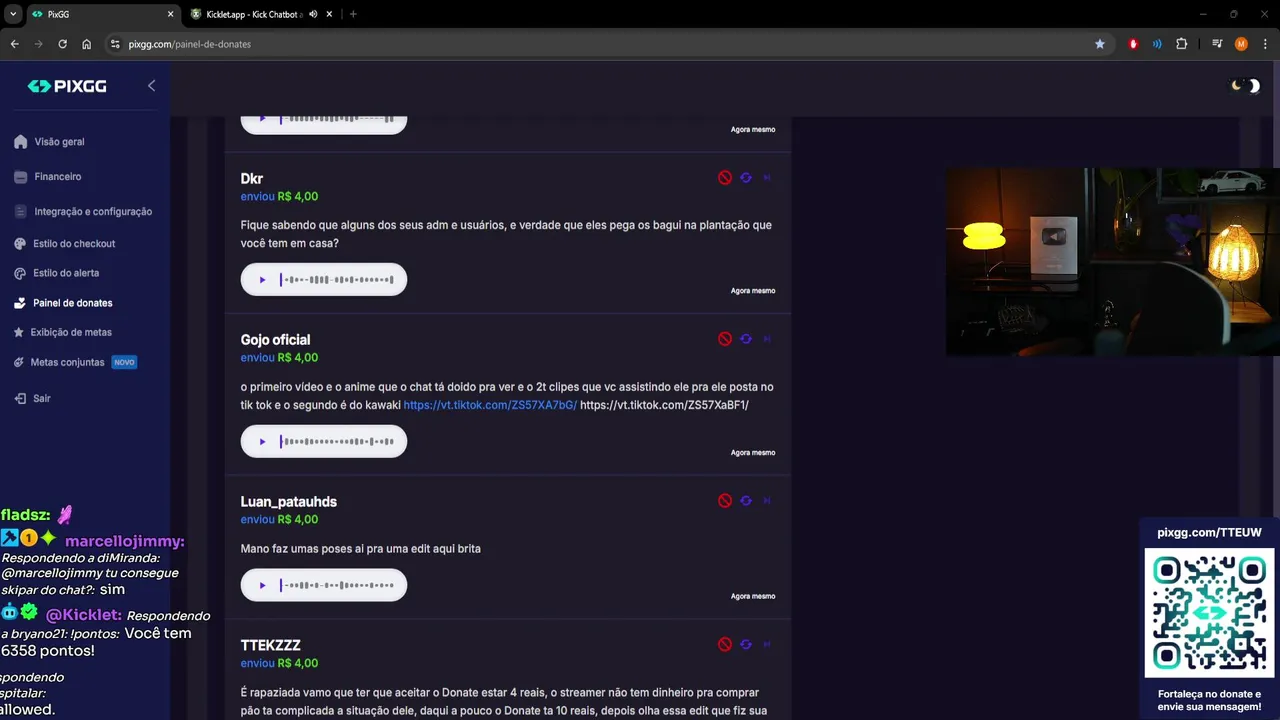Replay the TTEKZZZ donation alert
1280x720 pixels.
[x=746, y=644]
